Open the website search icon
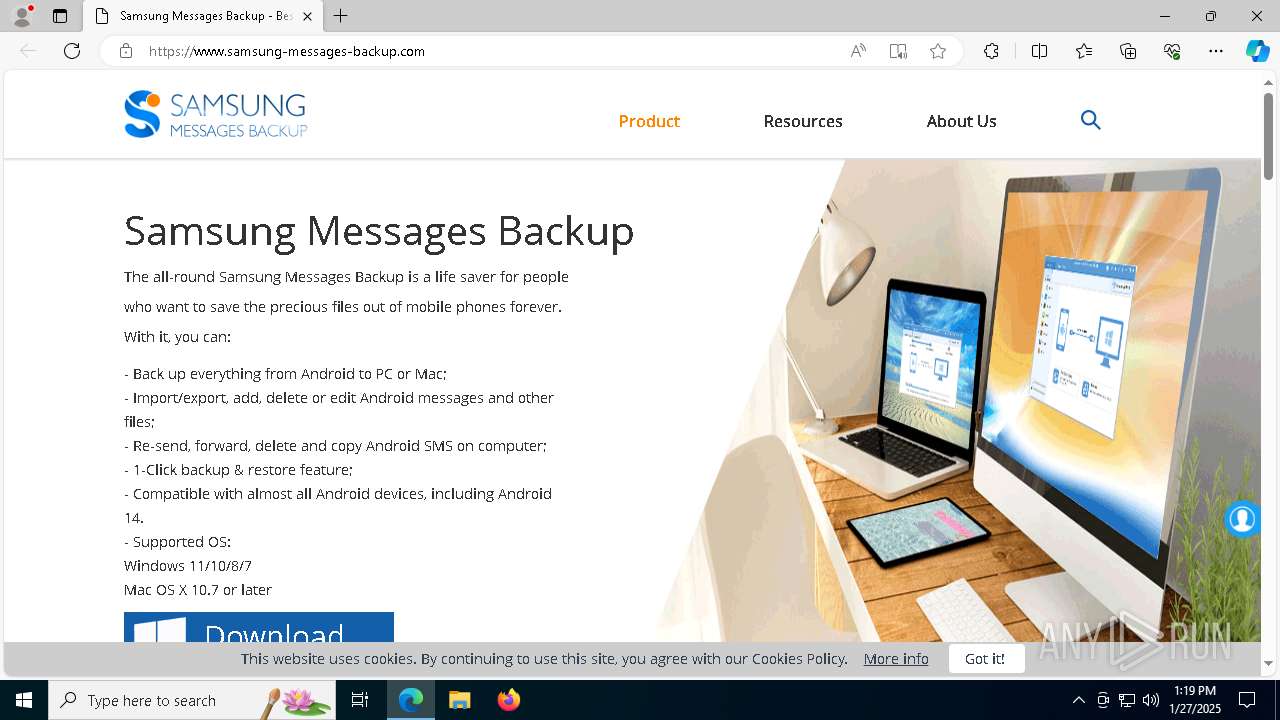The width and height of the screenshot is (1280, 720). 1090,120
